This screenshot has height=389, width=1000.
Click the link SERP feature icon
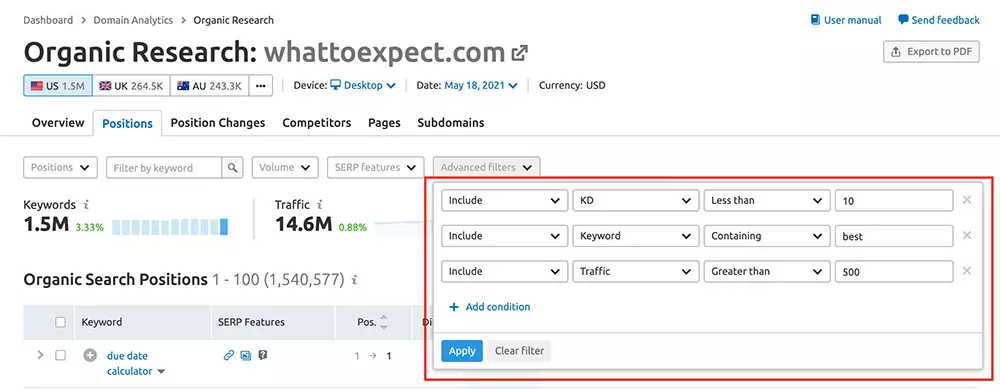tap(229, 356)
